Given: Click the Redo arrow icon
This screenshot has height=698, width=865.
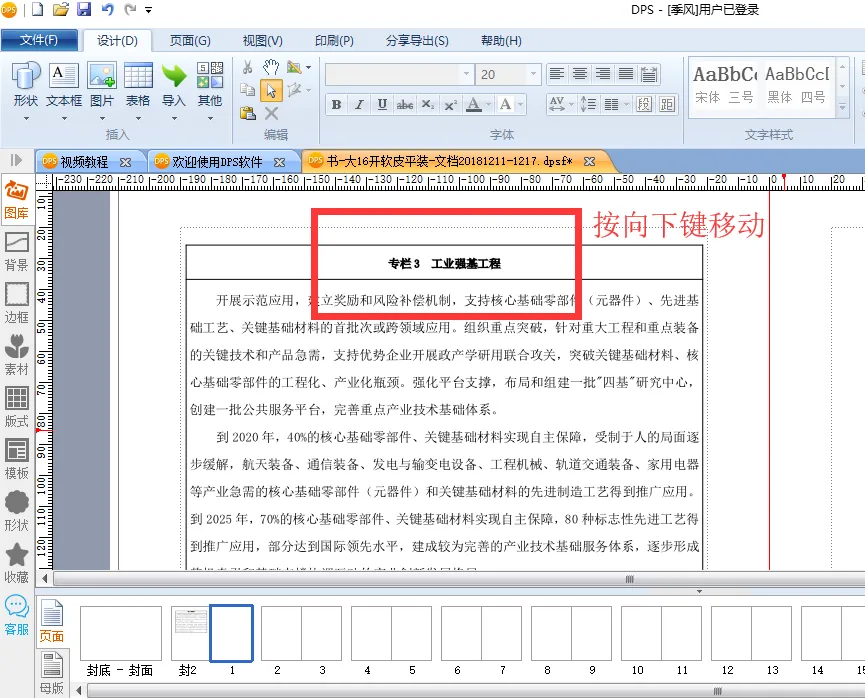Looking at the screenshot, I should tap(130, 9).
